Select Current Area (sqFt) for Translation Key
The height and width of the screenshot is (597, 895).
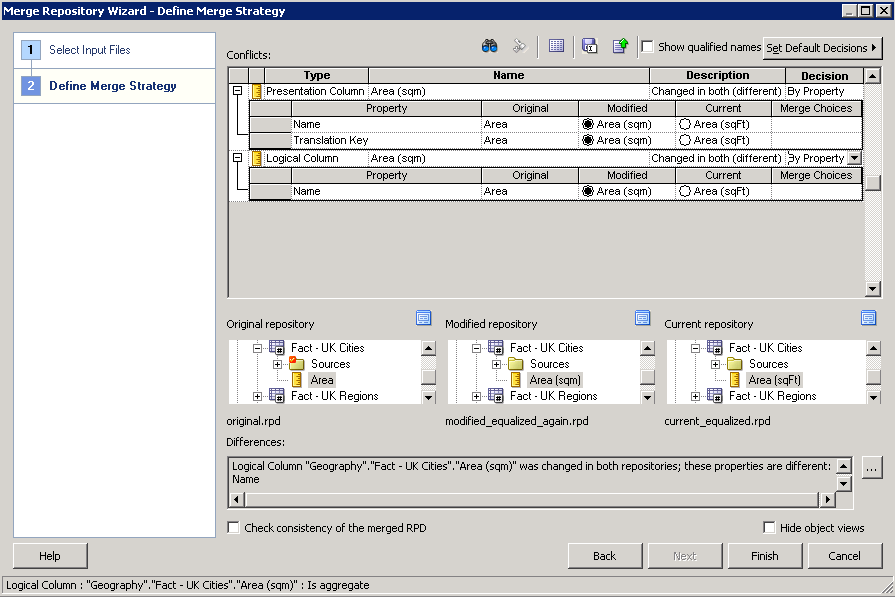click(x=685, y=140)
